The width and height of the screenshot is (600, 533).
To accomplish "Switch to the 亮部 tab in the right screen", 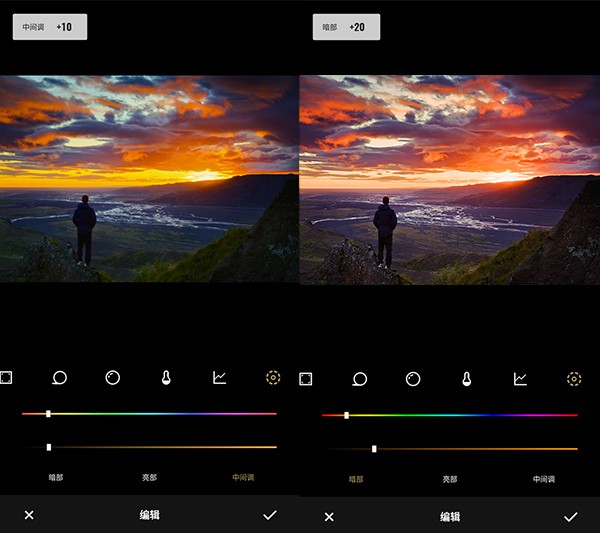I will click(x=450, y=479).
